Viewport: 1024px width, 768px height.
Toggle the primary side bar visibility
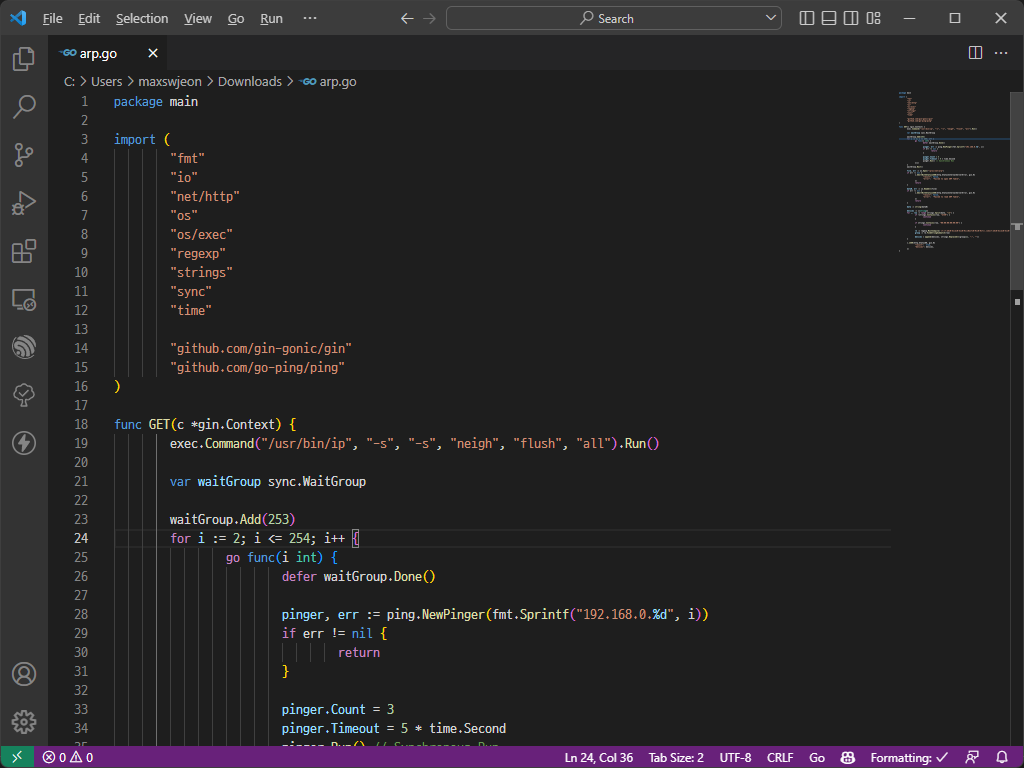[807, 18]
